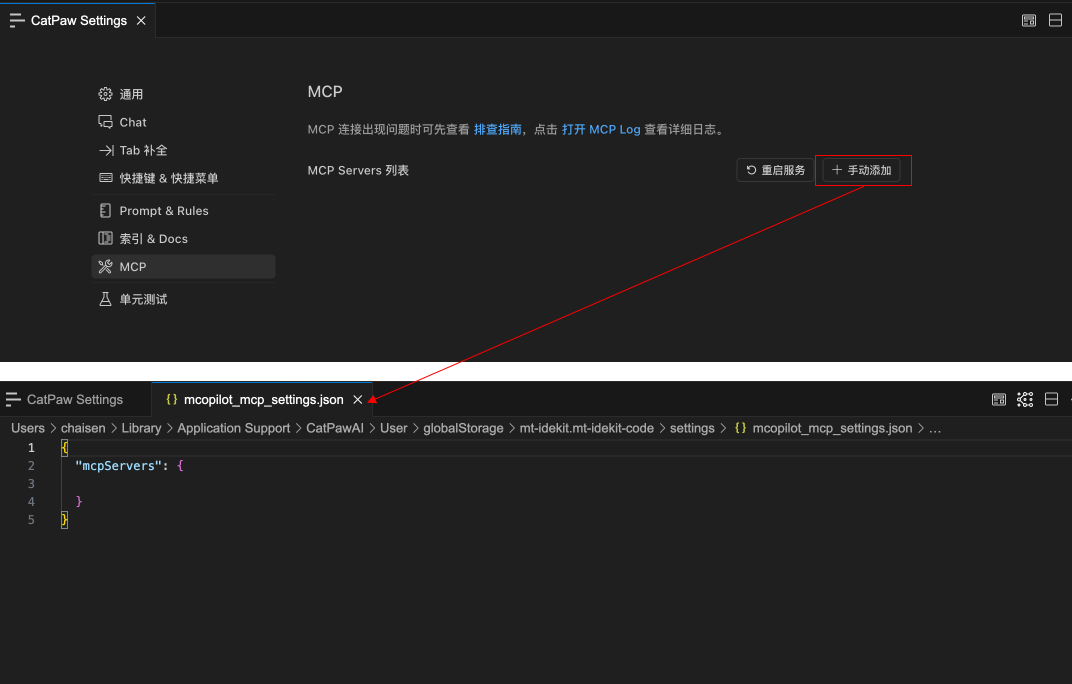The height and width of the screenshot is (684, 1072).
Task: Open the Prompt & Rules section
Action: 163,211
